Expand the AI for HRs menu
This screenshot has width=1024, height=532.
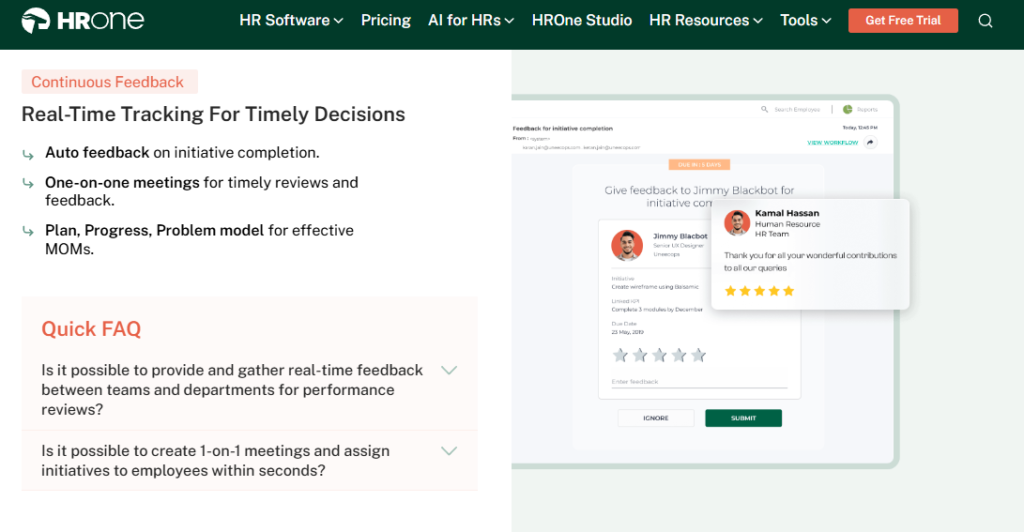pyautogui.click(x=471, y=20)
